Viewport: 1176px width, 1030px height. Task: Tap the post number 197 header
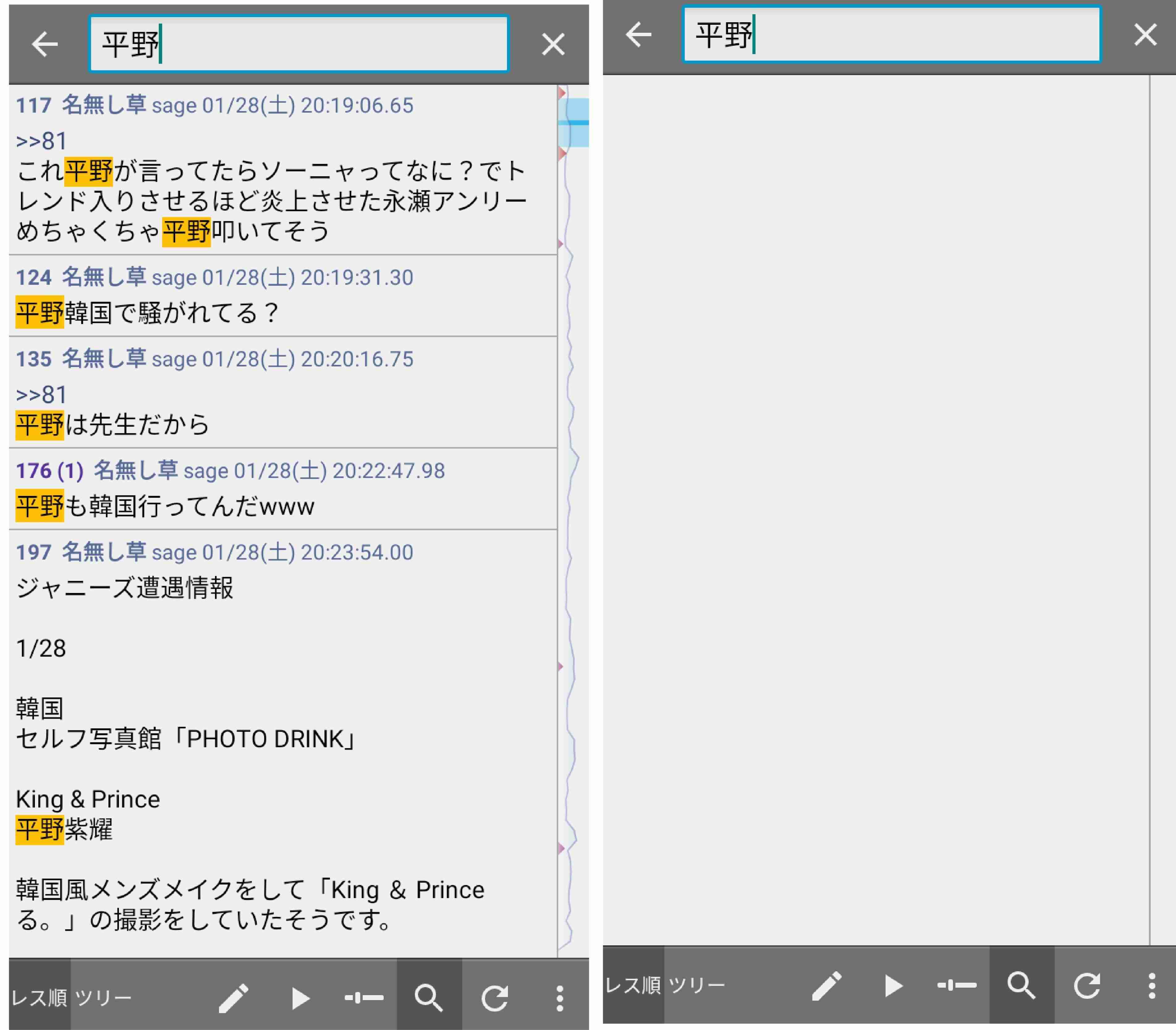[x=33, y=552]
